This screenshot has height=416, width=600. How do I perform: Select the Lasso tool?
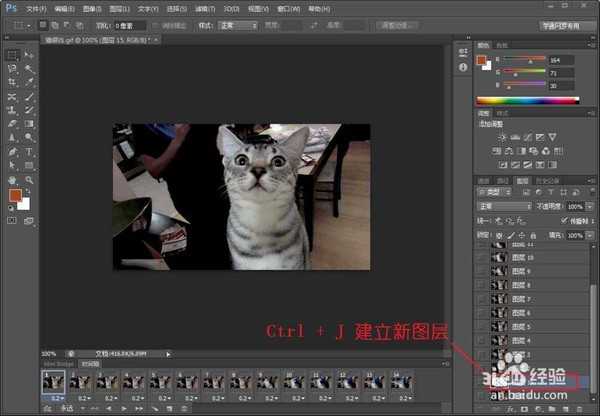(11, 68)
